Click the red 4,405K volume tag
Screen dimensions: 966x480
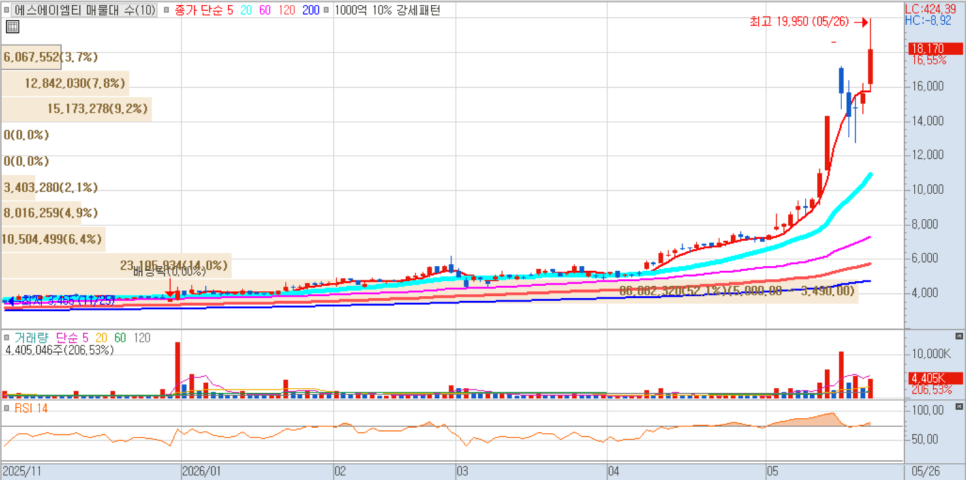936,378
